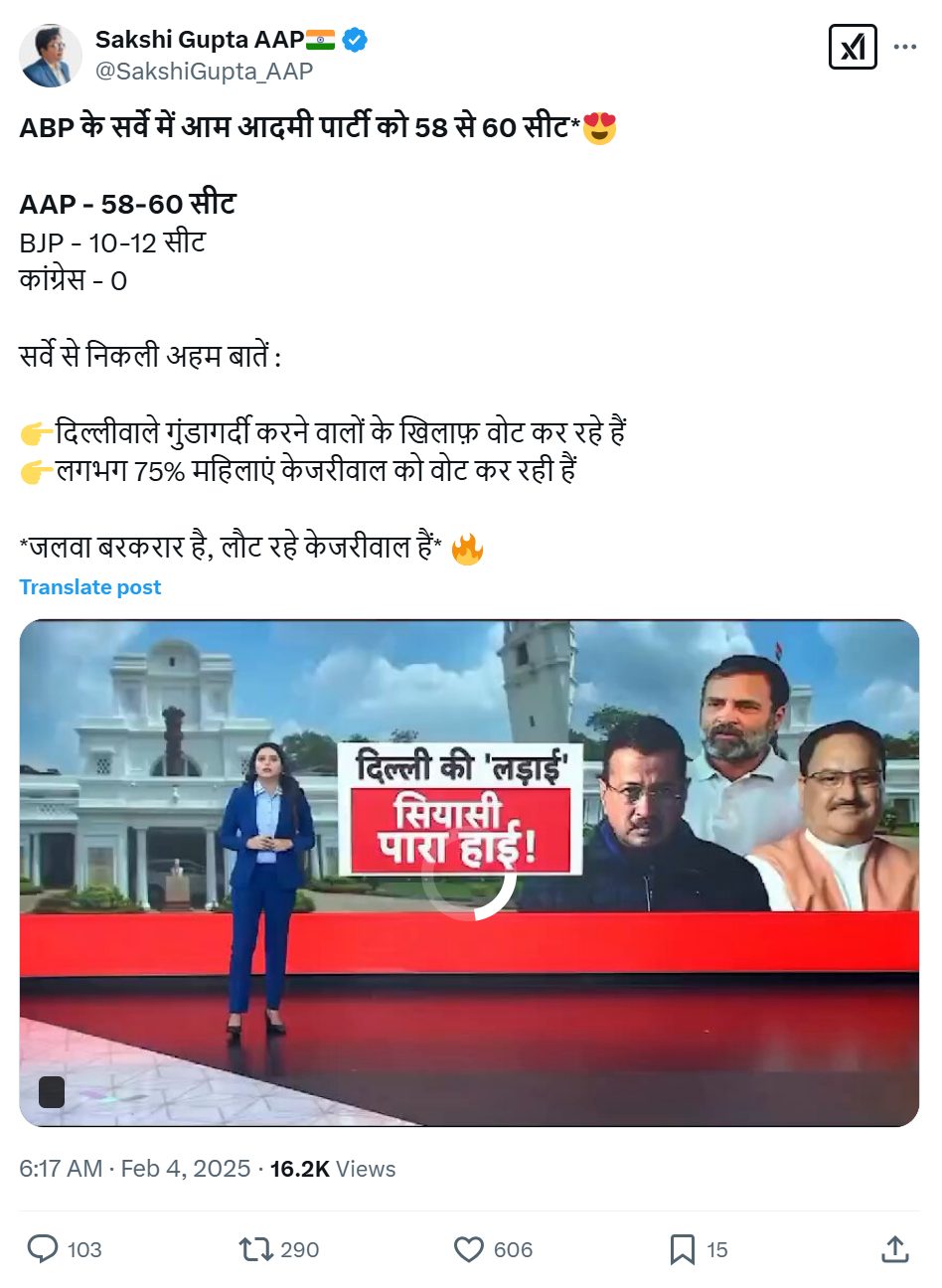Click the blue verified badge

[355, 40]
